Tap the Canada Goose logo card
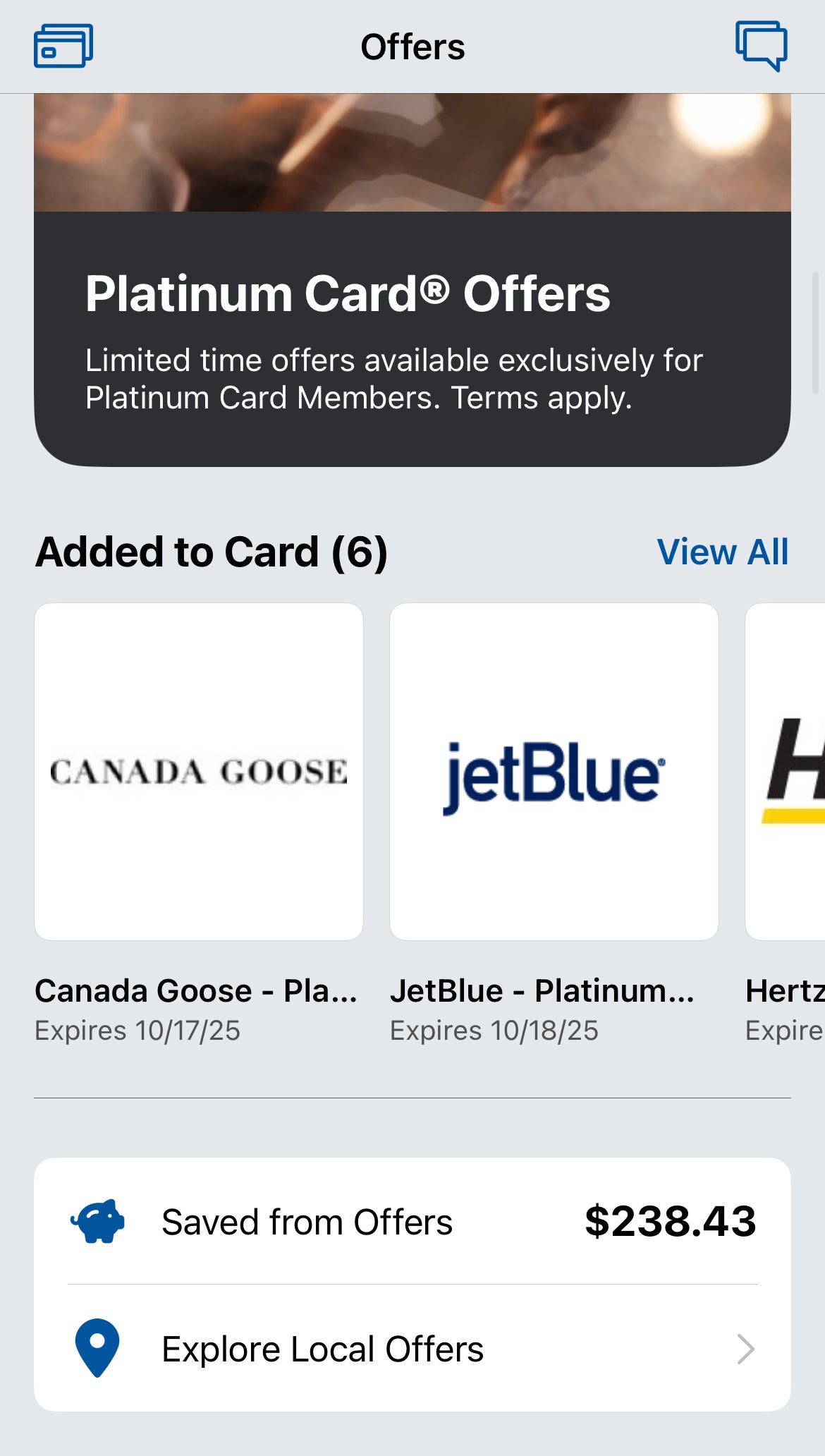This screenshot has width=825, height=1456. (x=199, y=771)
